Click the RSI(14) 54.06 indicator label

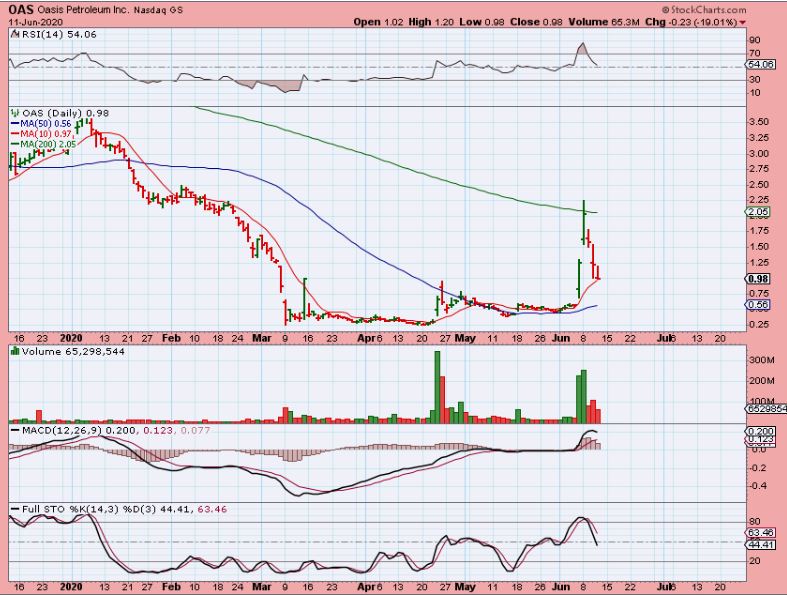pyautogui.click(x=58, y=35)
